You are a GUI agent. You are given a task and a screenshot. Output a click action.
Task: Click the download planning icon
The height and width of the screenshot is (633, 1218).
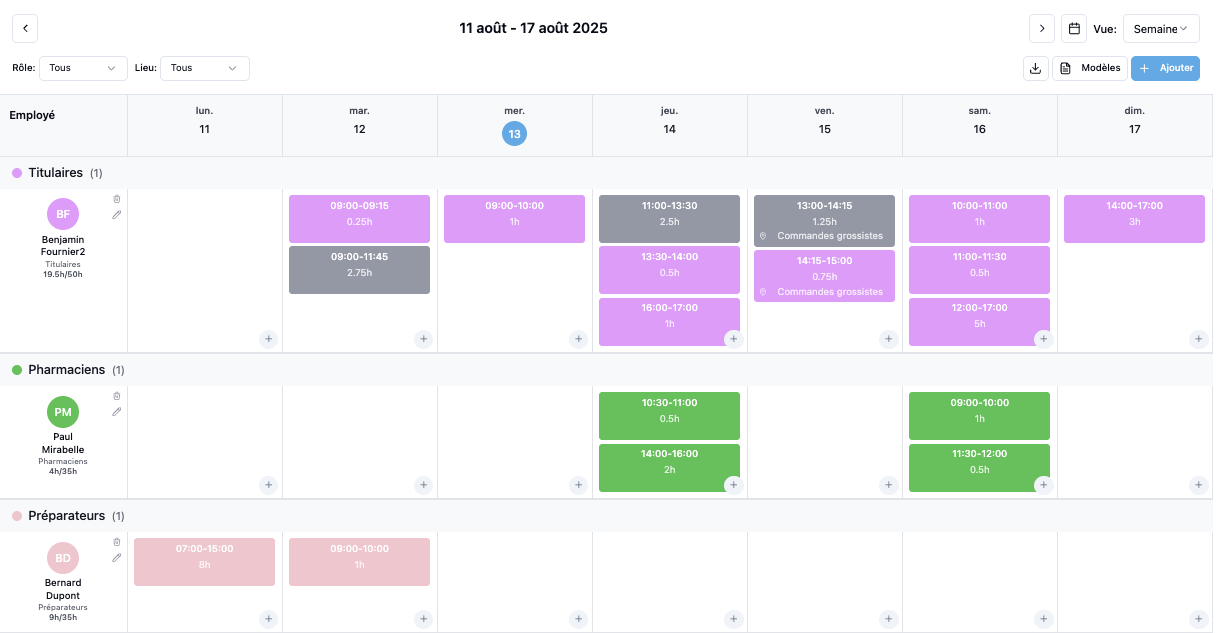click(x=1035, y=67)
